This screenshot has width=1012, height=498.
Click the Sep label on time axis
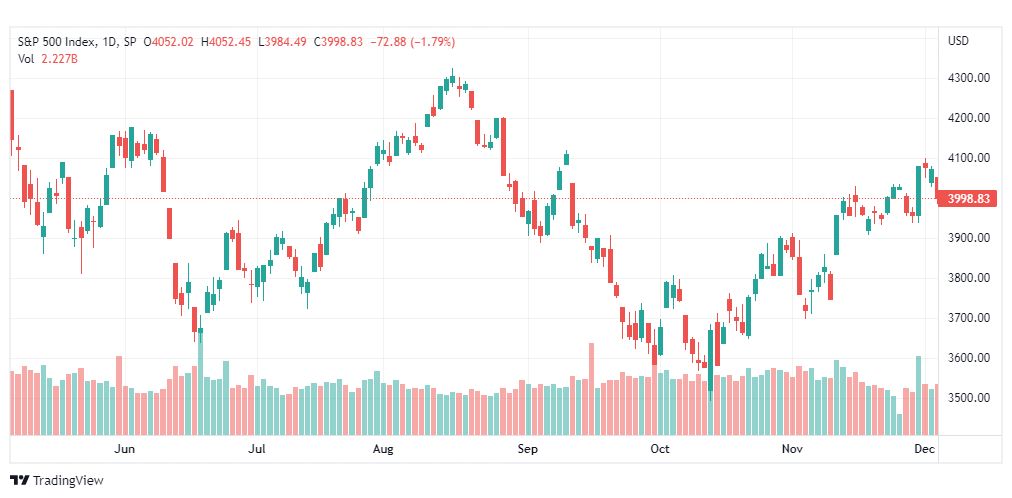coord(527,449)
